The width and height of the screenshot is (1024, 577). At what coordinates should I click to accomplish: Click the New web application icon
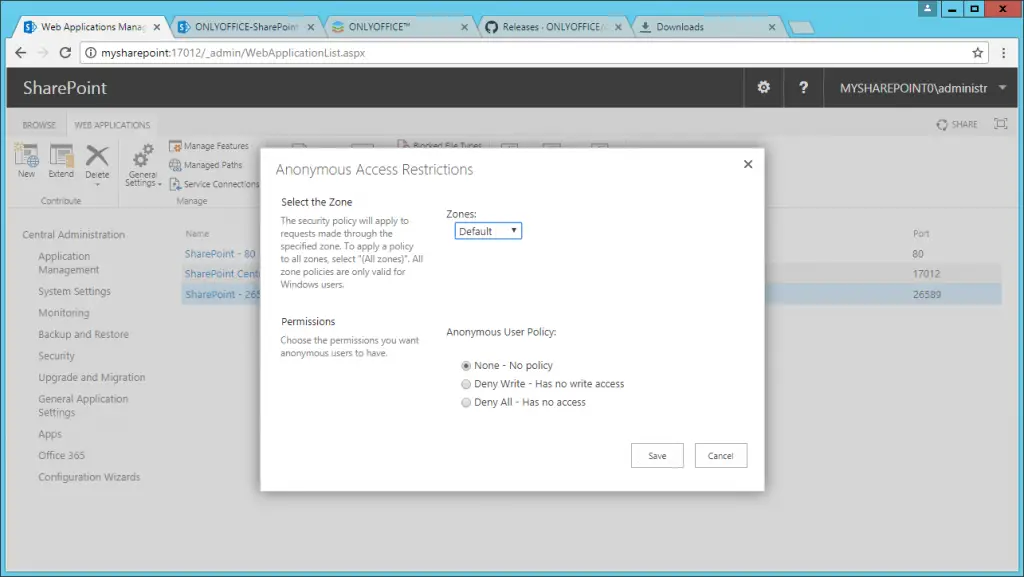coord(27,161)
